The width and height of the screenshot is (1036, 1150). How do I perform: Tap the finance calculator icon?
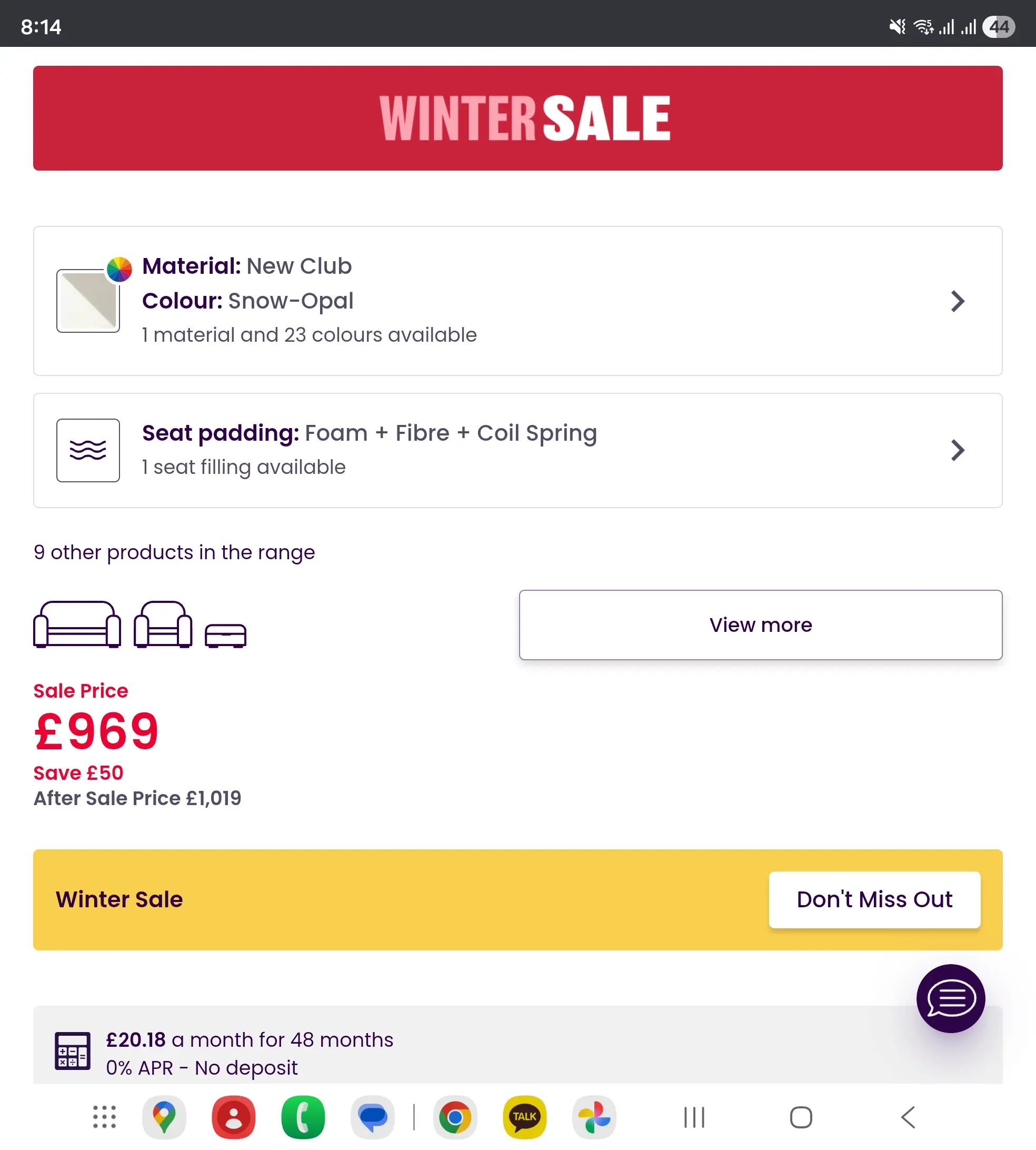[x=72, y=1050]
